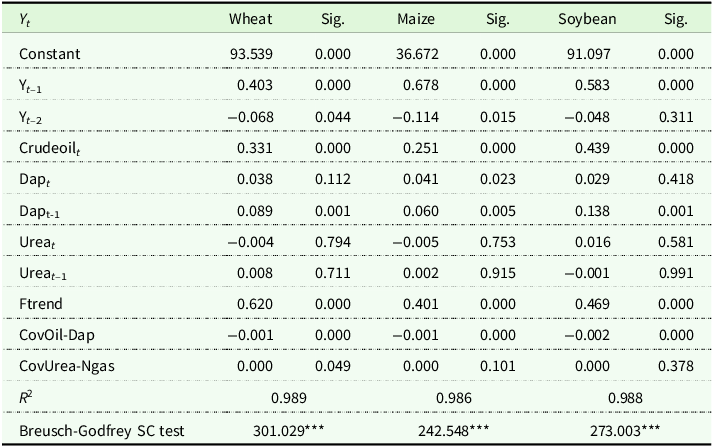Click the Wheat column header
This screenshot has height=447, width=713.
[x=250, y=19]
